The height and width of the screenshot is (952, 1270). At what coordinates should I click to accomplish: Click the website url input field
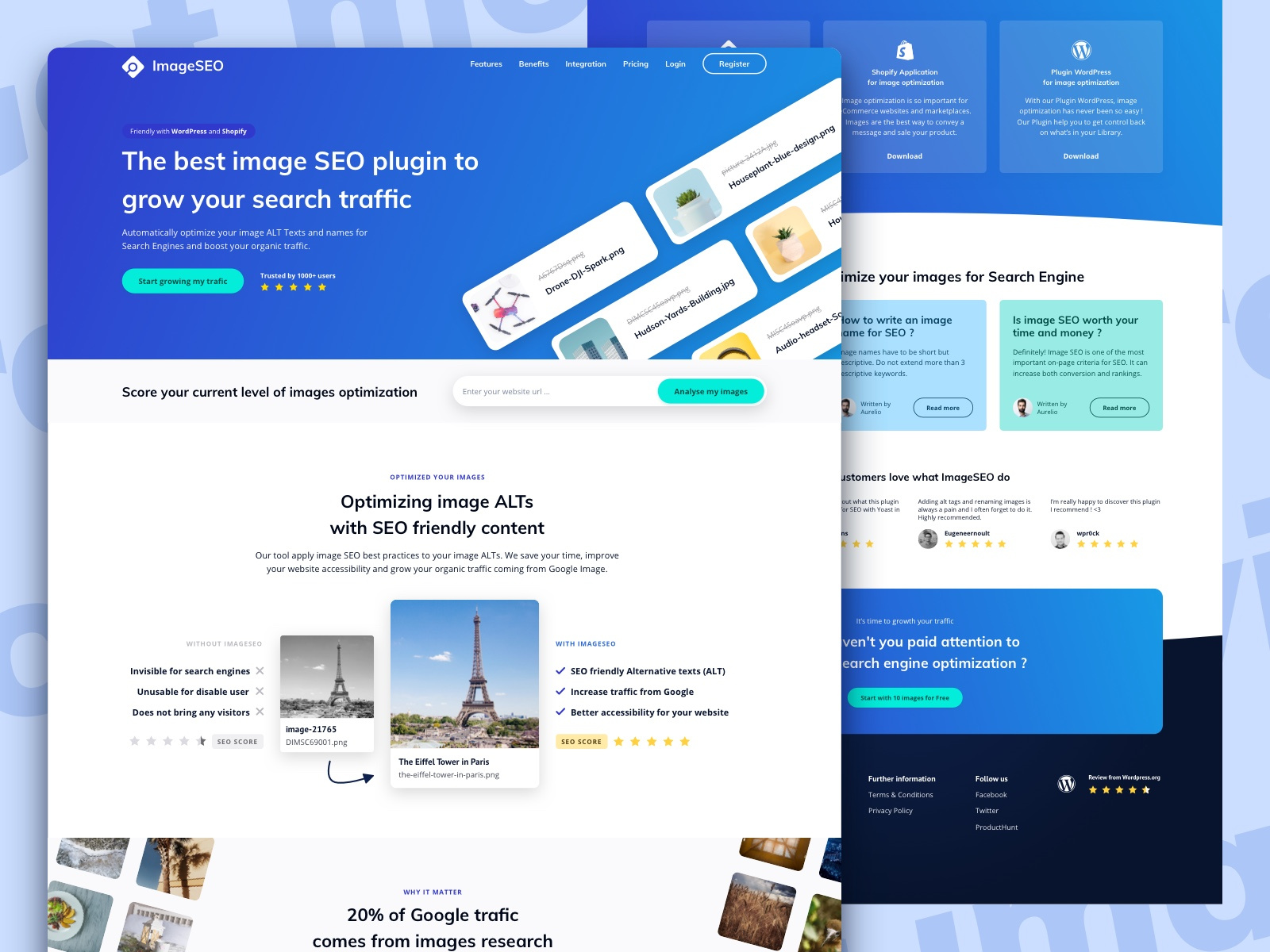click(556, 391)
